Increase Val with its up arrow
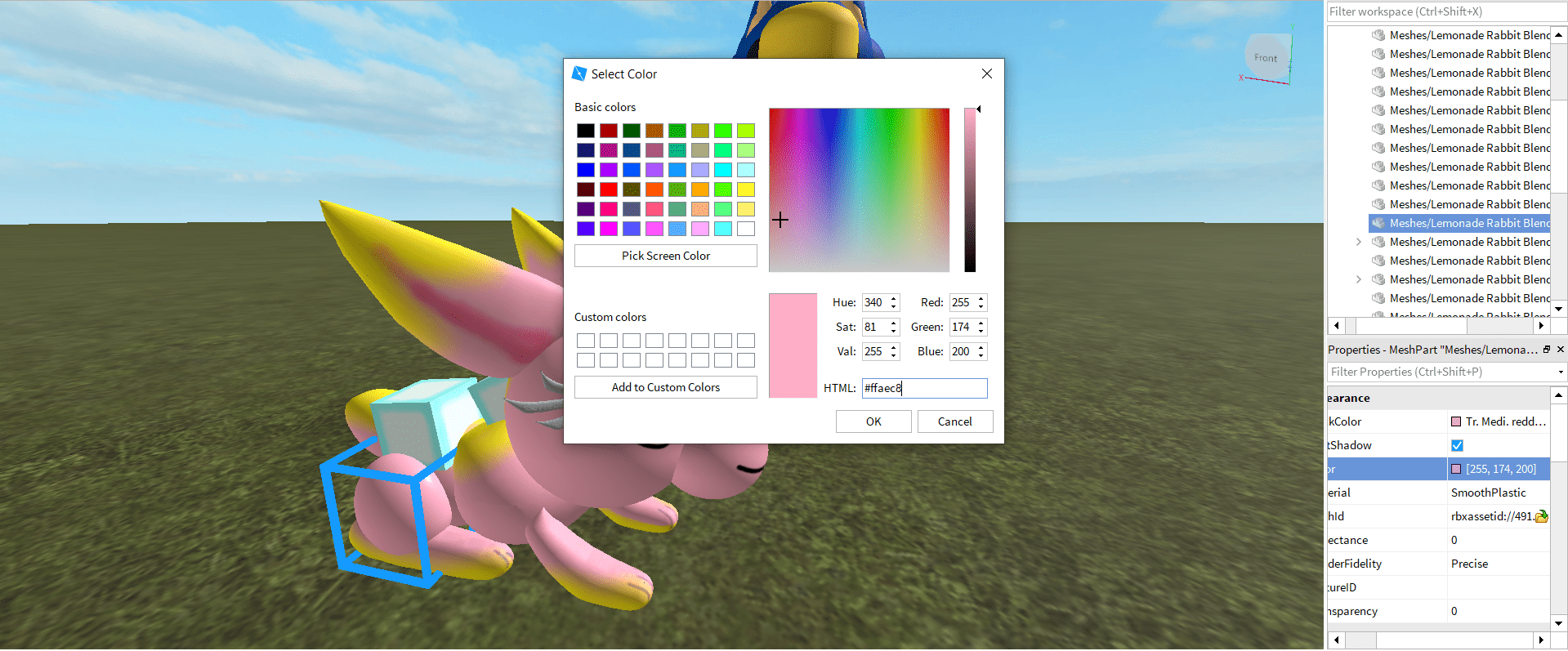Screen dimensions: 1568x651 [x=894, y=347]
